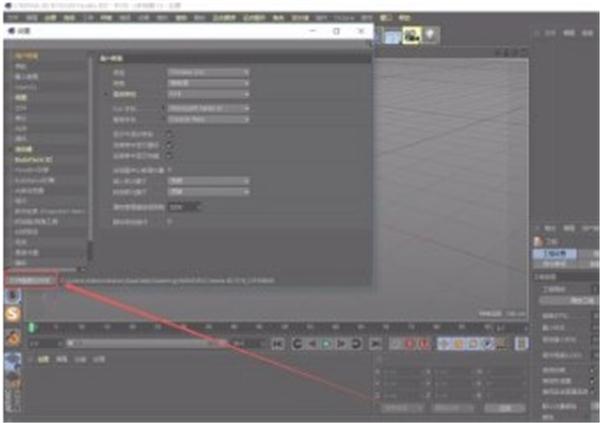Select BodyPaint 3D in preferences category list
This screenshot has height=423, width=600.
[34, 159]
